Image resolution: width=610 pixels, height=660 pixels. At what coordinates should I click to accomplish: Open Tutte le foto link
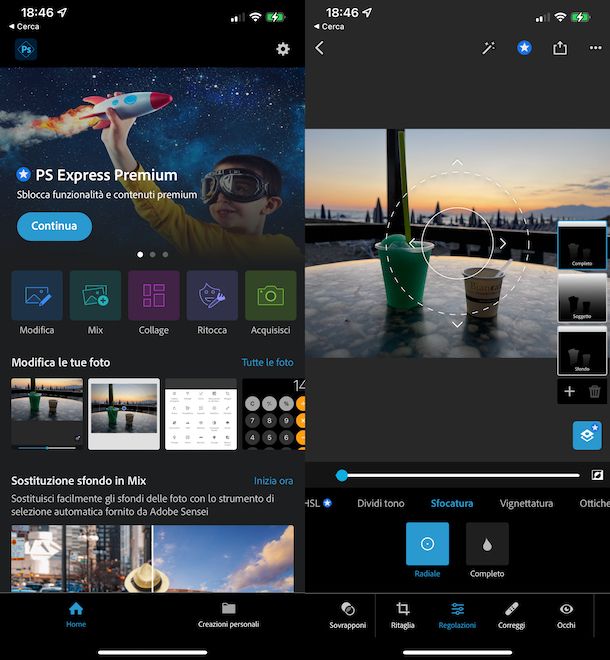click(267, 362)
